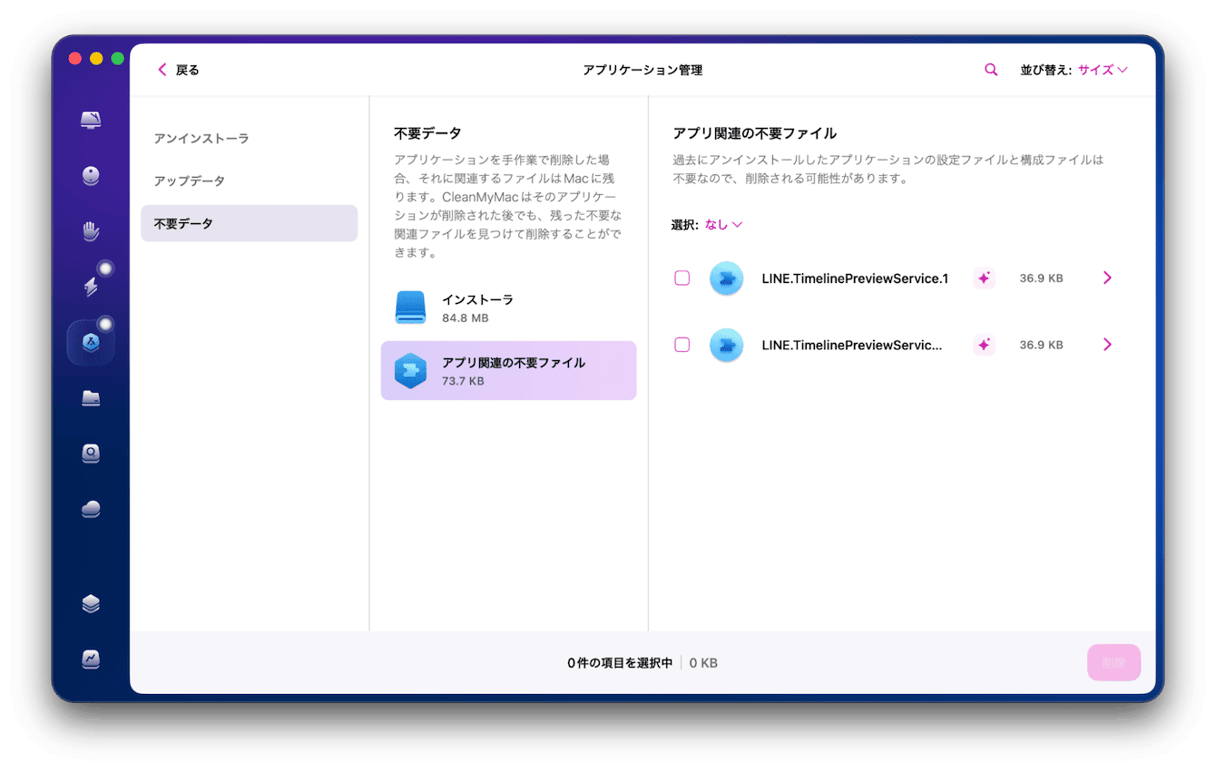The height and width of the screenshot is (771, 1216).
Task: Open the 選択 なし dropdown
Action: [723, 225]
